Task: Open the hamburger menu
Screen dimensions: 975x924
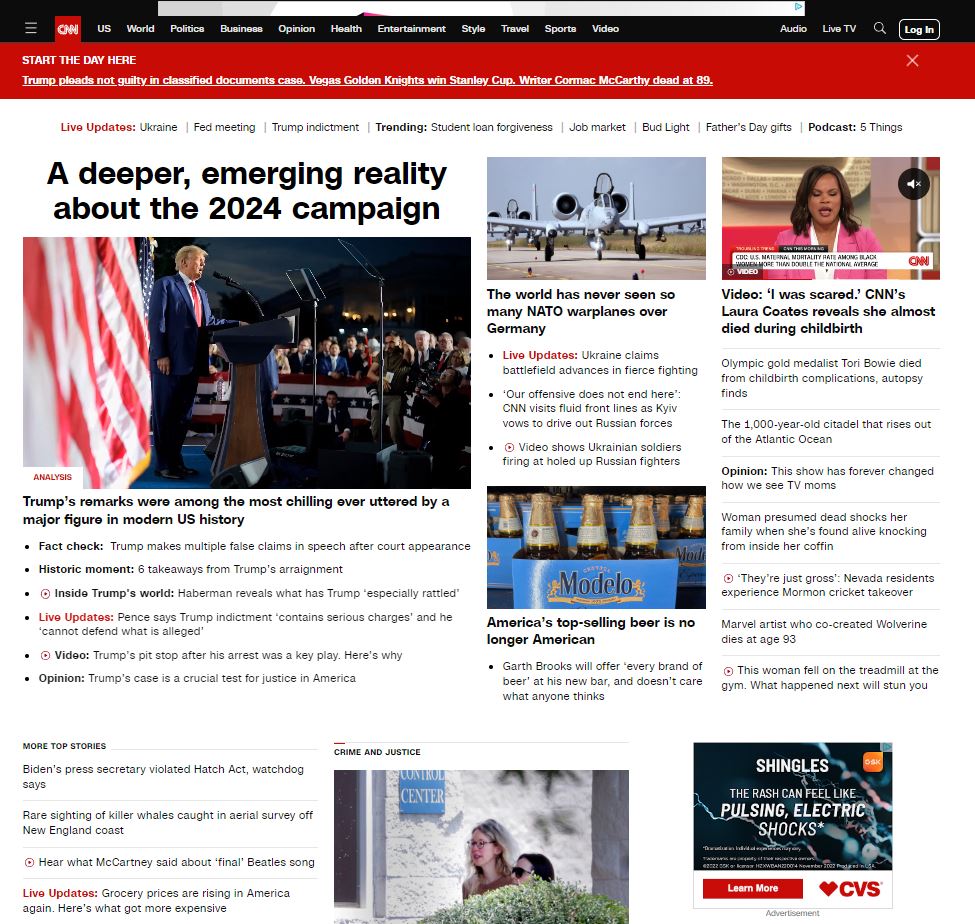Action: coord(31,29)
